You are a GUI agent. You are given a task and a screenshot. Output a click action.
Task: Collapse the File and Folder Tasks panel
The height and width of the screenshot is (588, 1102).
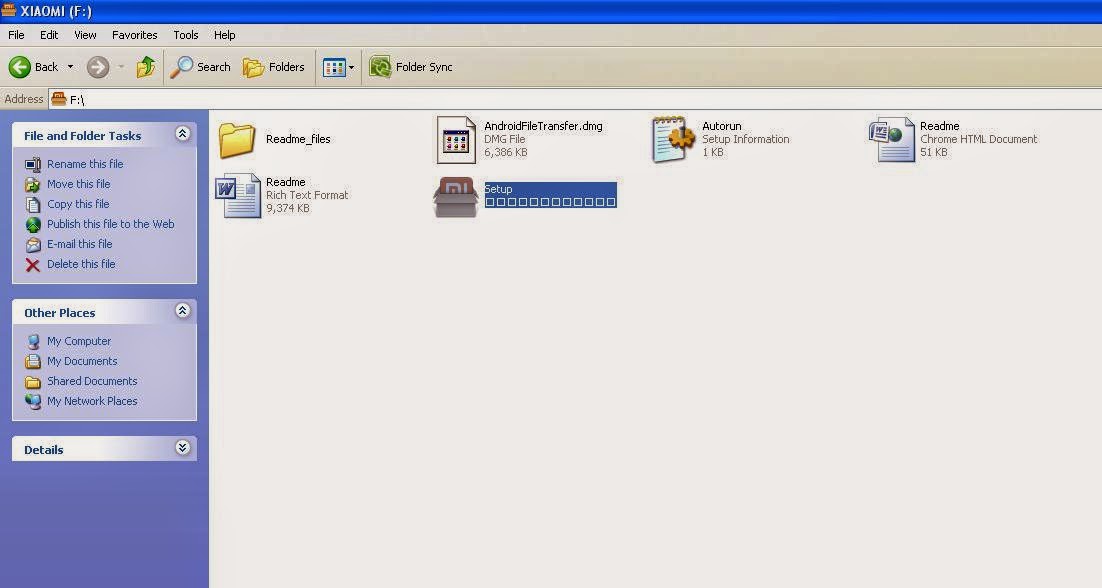183,134
